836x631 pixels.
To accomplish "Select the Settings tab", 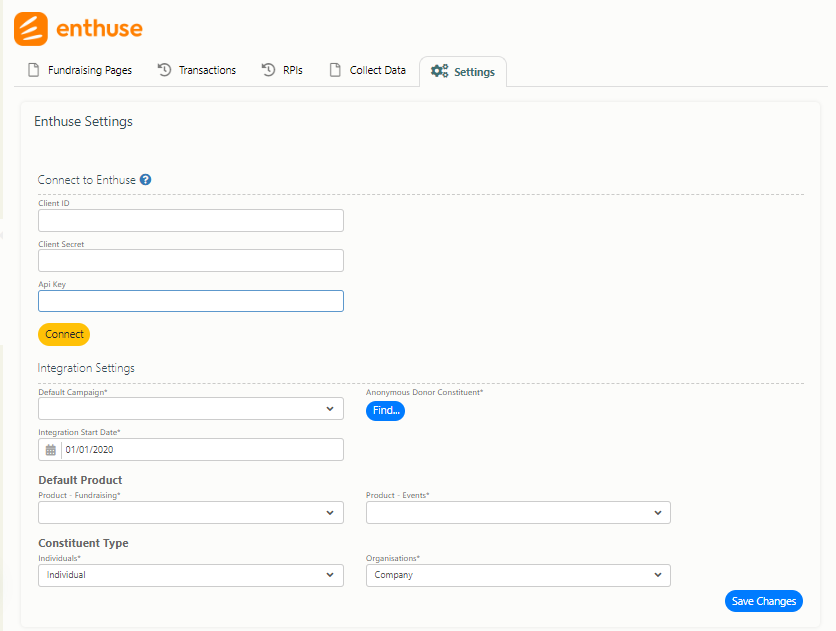I will [x=463, y=71].
